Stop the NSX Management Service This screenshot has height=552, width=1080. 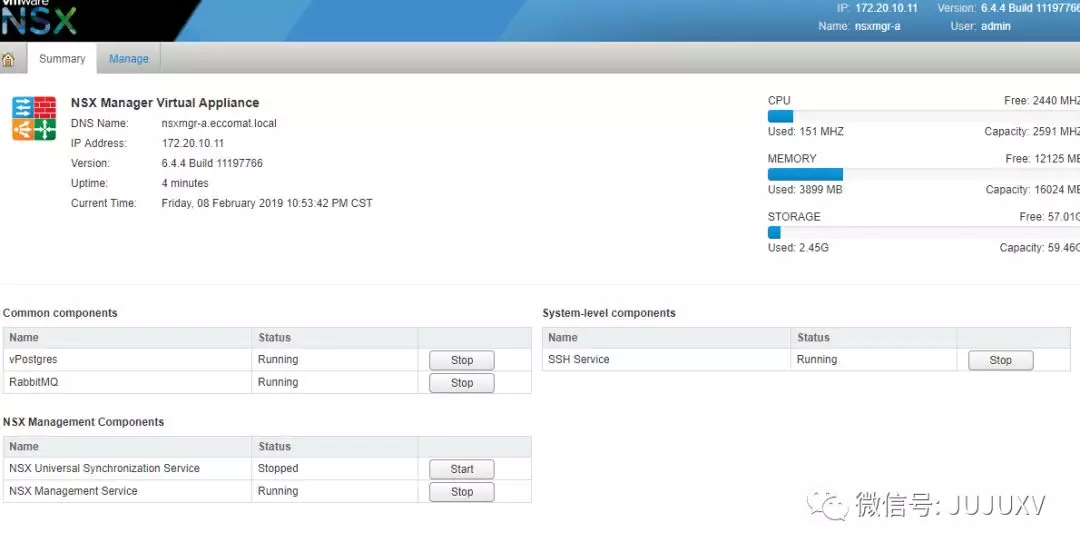461,492
